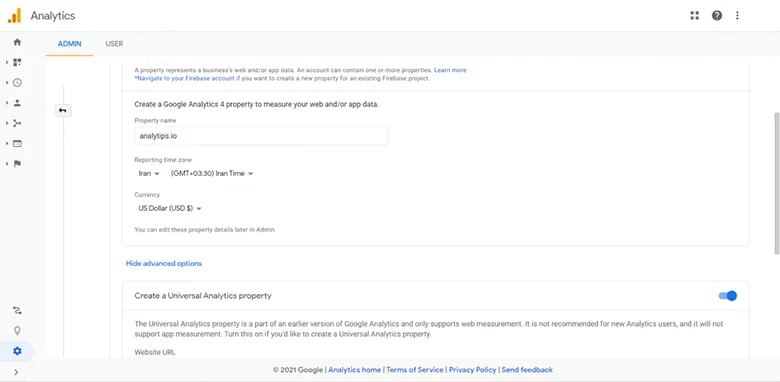Click the Send feedback link
Viewport: 780px width, 382px height.
point(527,370)
